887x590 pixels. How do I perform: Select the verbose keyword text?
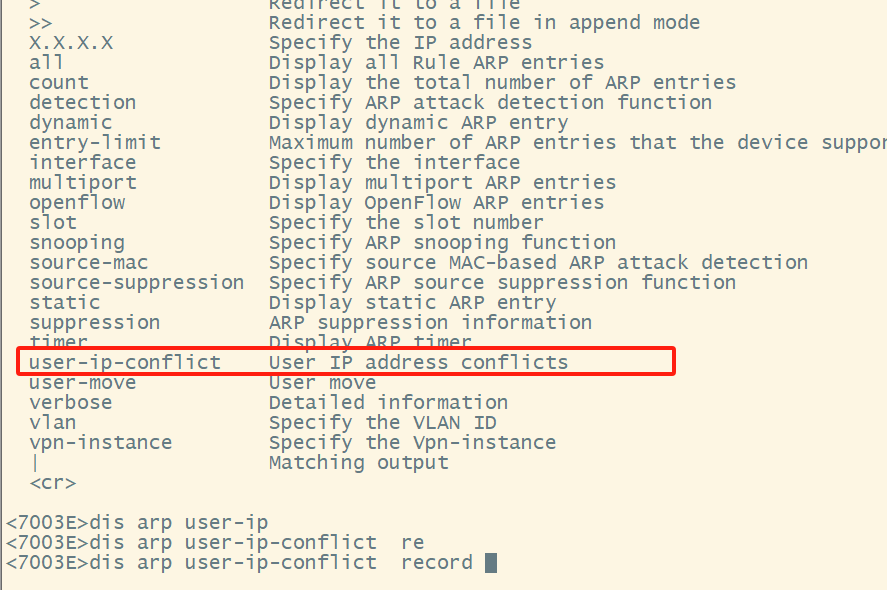[70, 402]
